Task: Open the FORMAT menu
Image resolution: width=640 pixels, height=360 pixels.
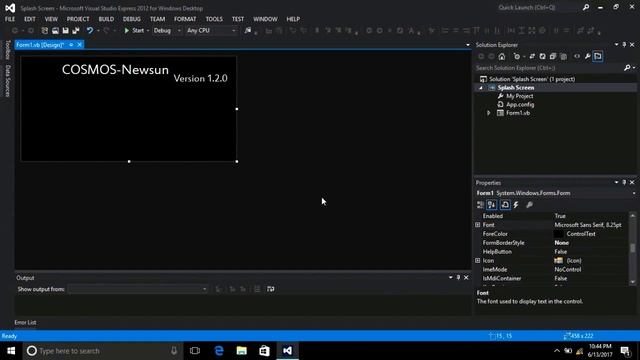Action: tap(185, 19)
